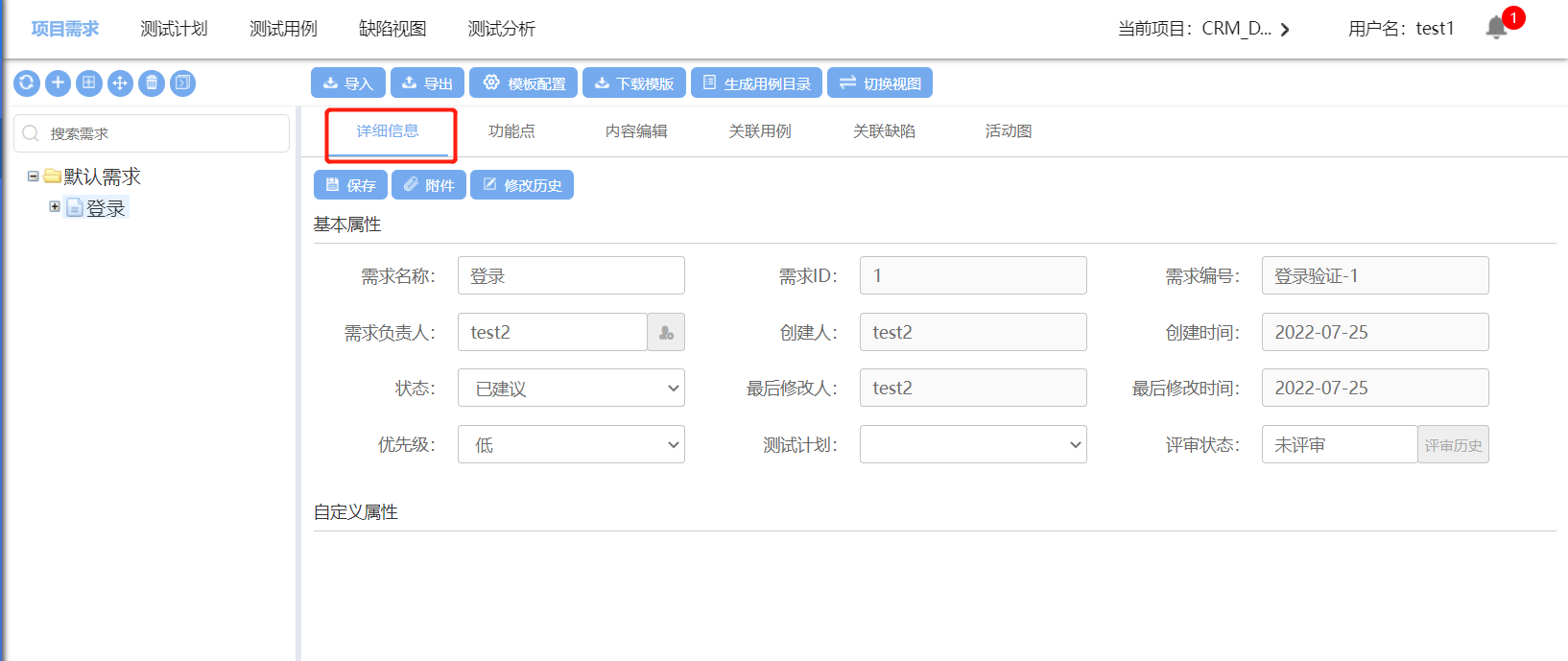Viewport: 1568px width, 661px height.
Task: Click the four-arrow move icon
Action: click(120, 83)
